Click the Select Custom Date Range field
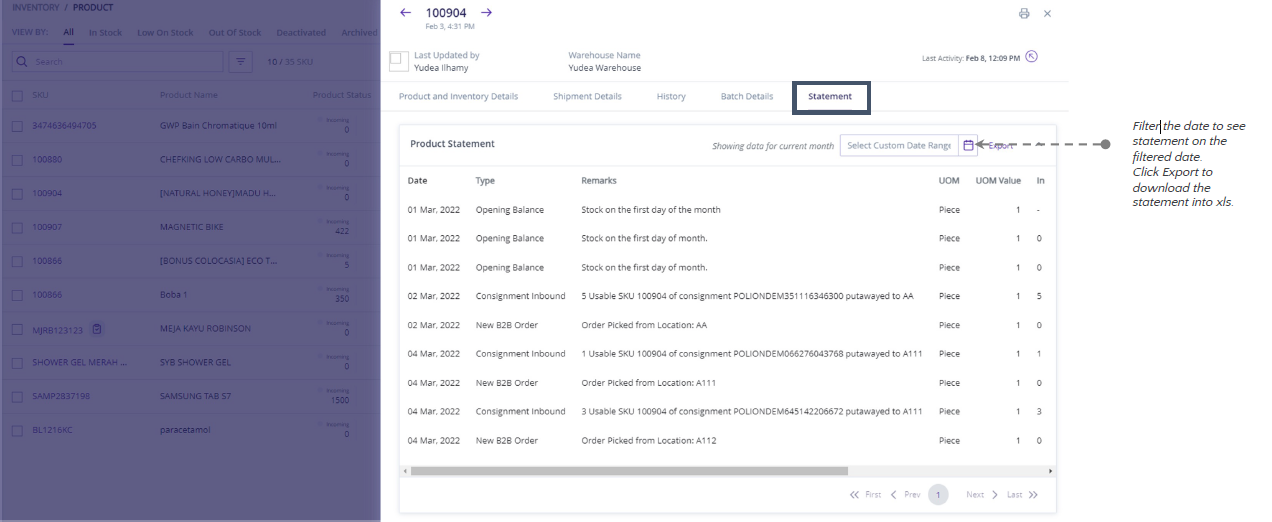 tap(899, 146)
